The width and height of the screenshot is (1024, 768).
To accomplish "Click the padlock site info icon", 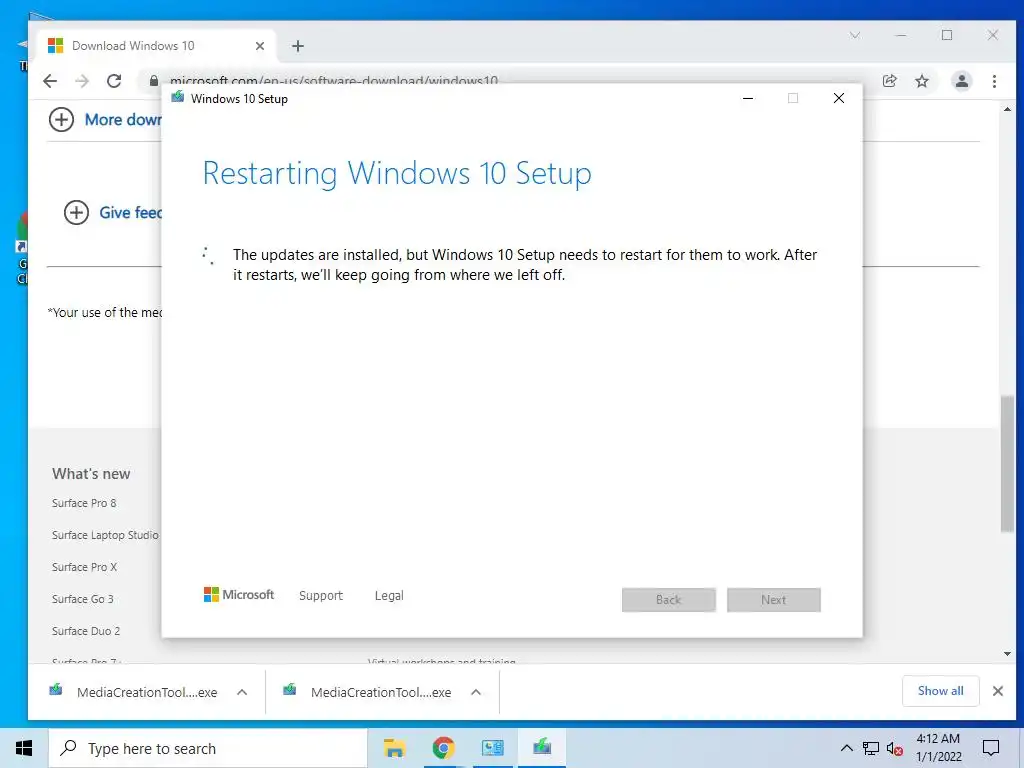I will 153,81.
